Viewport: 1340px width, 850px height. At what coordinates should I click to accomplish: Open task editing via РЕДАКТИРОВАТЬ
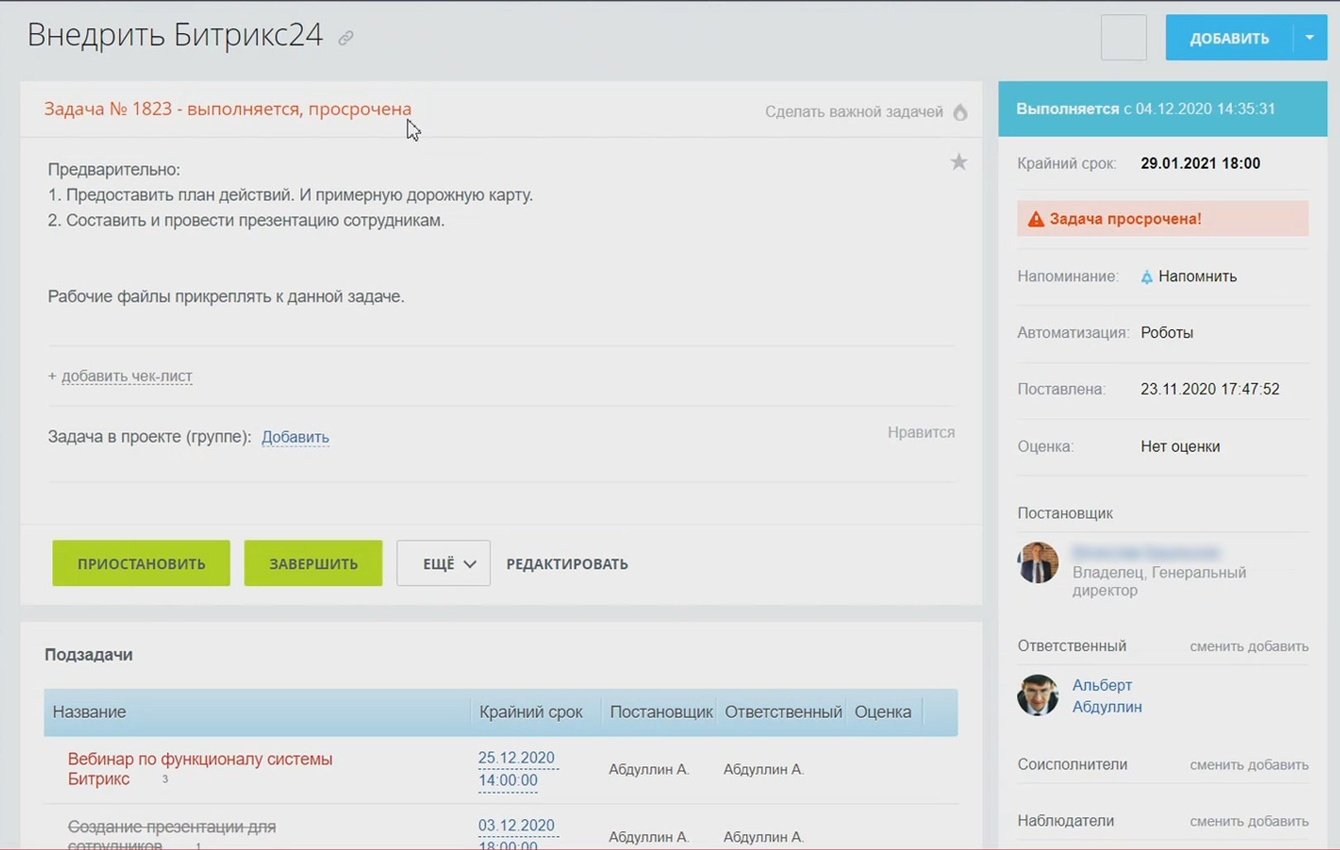pos(567,564)
